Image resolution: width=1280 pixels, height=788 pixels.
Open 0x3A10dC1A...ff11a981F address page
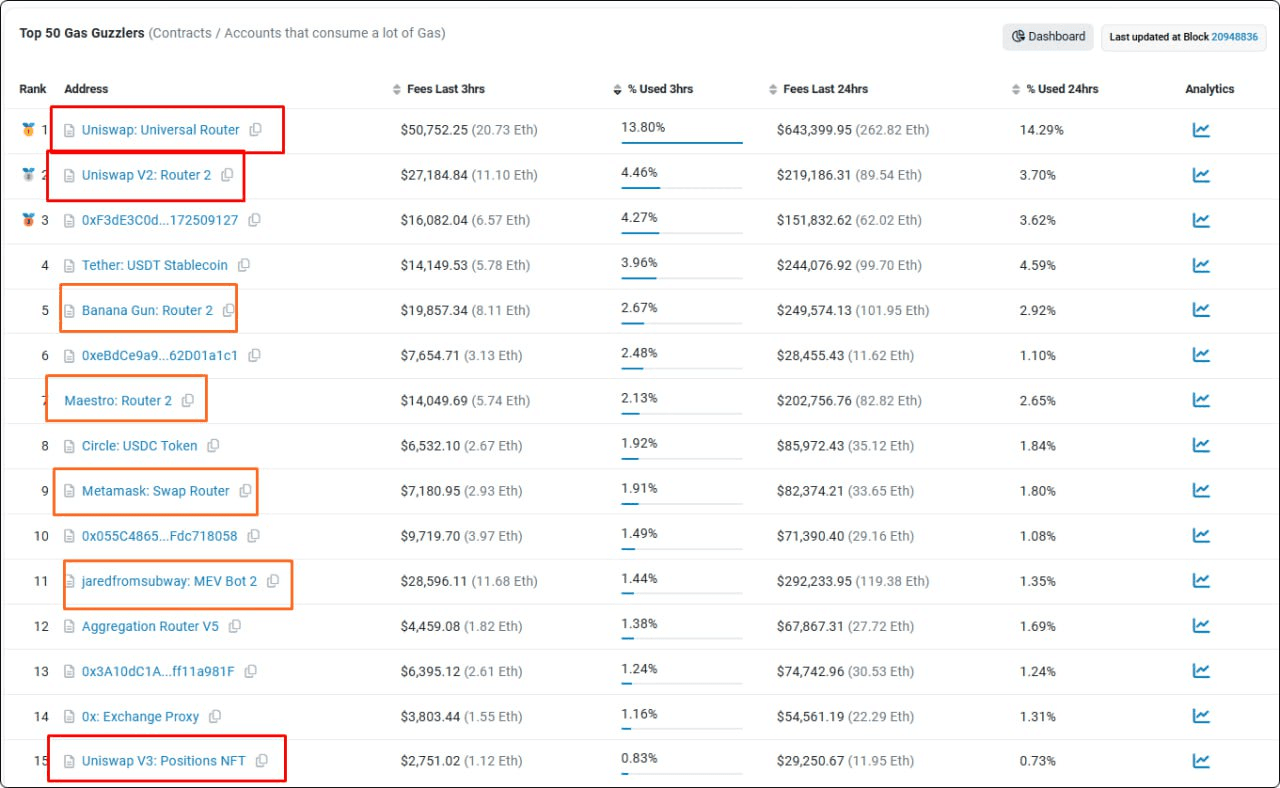tap(158, 671)
